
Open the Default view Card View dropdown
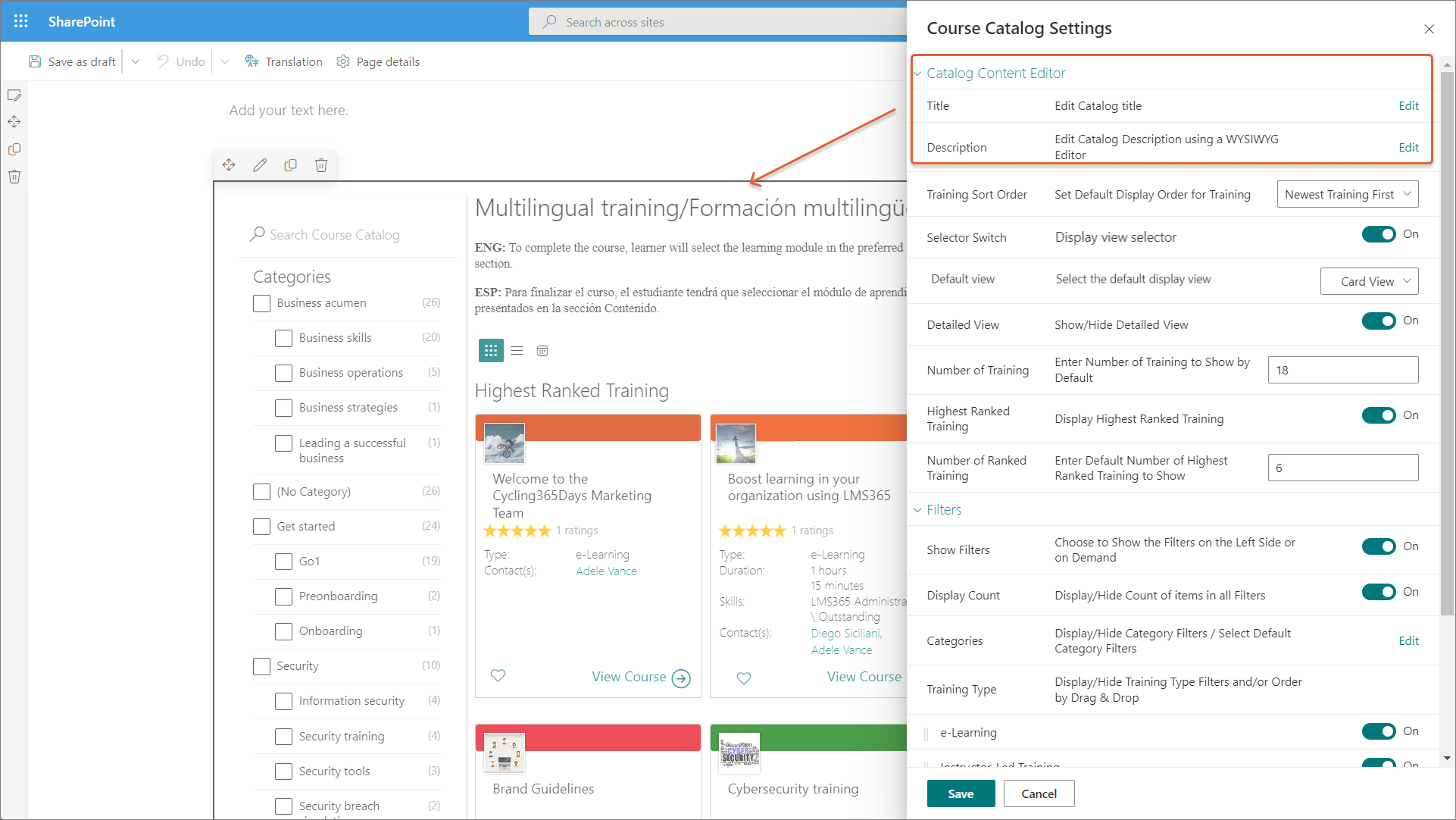(x=1368, y=281)
